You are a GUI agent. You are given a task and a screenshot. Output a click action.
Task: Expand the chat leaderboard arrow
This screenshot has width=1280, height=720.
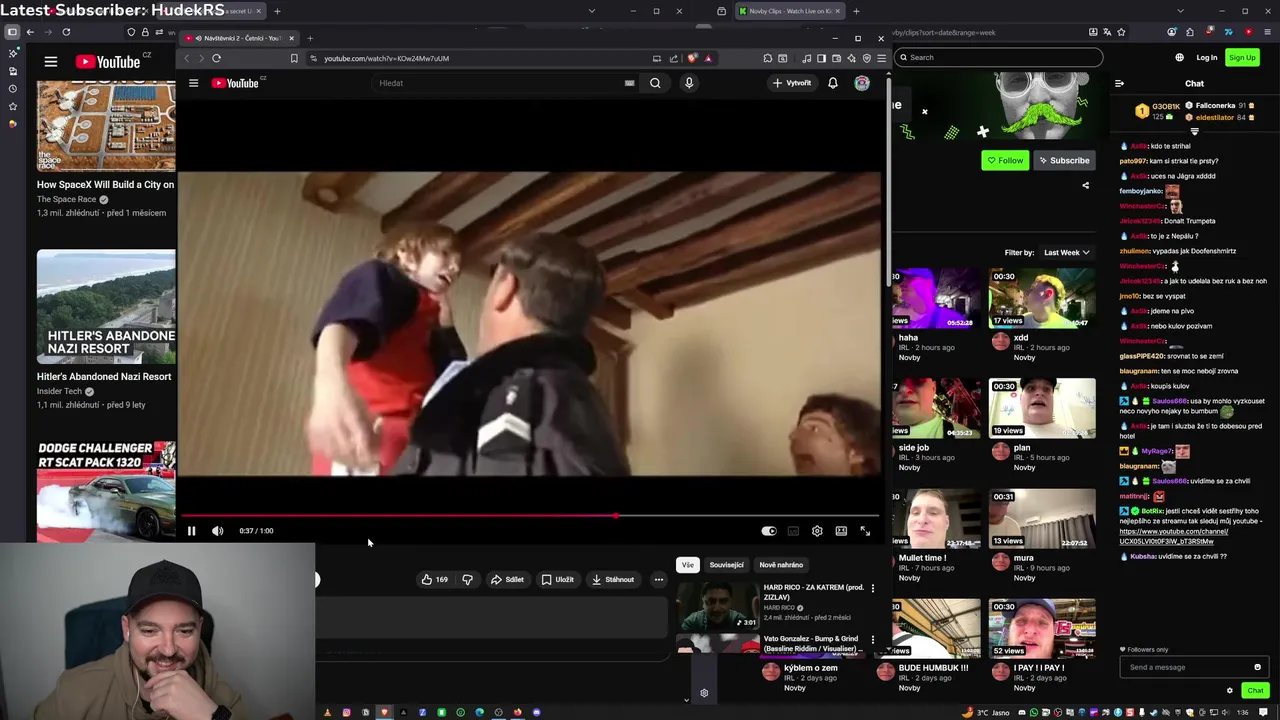[1194, 131]
